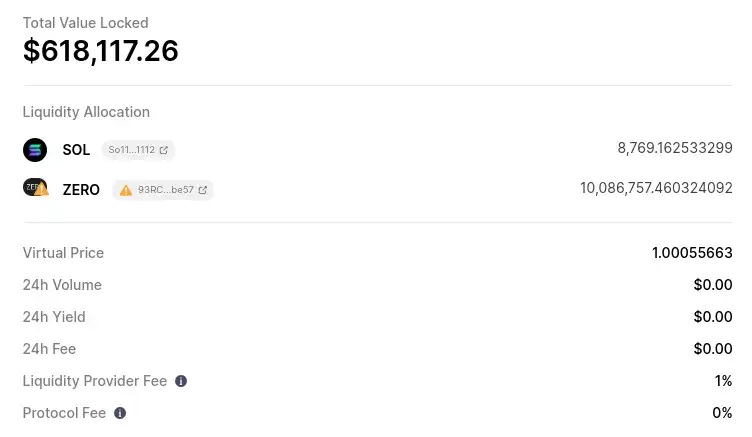This screenshot has height=437, width=752.
Task: Open SOL address external link icon
Action: (164, 150)
